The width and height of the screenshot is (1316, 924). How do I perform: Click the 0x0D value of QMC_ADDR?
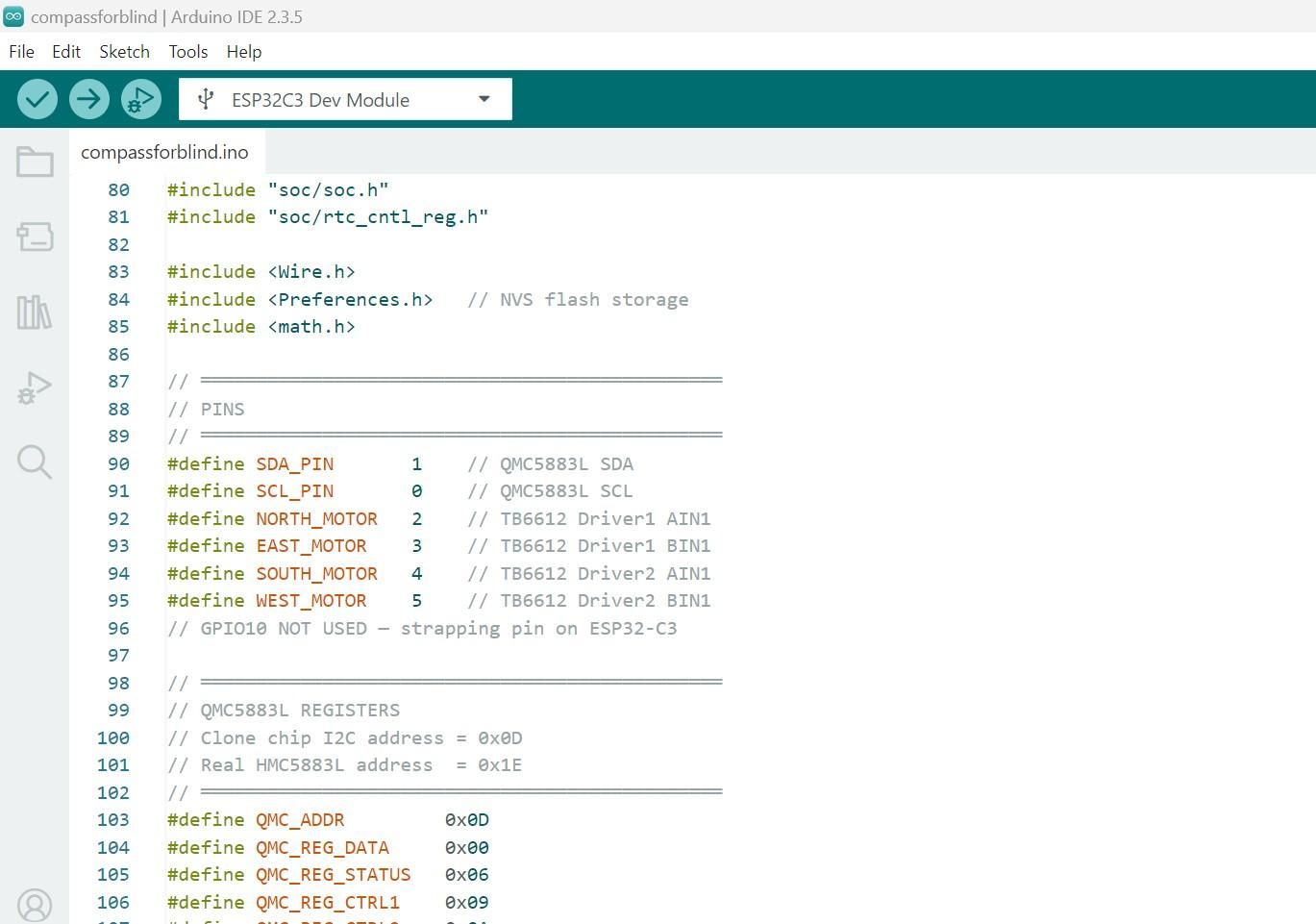point(467,819)
